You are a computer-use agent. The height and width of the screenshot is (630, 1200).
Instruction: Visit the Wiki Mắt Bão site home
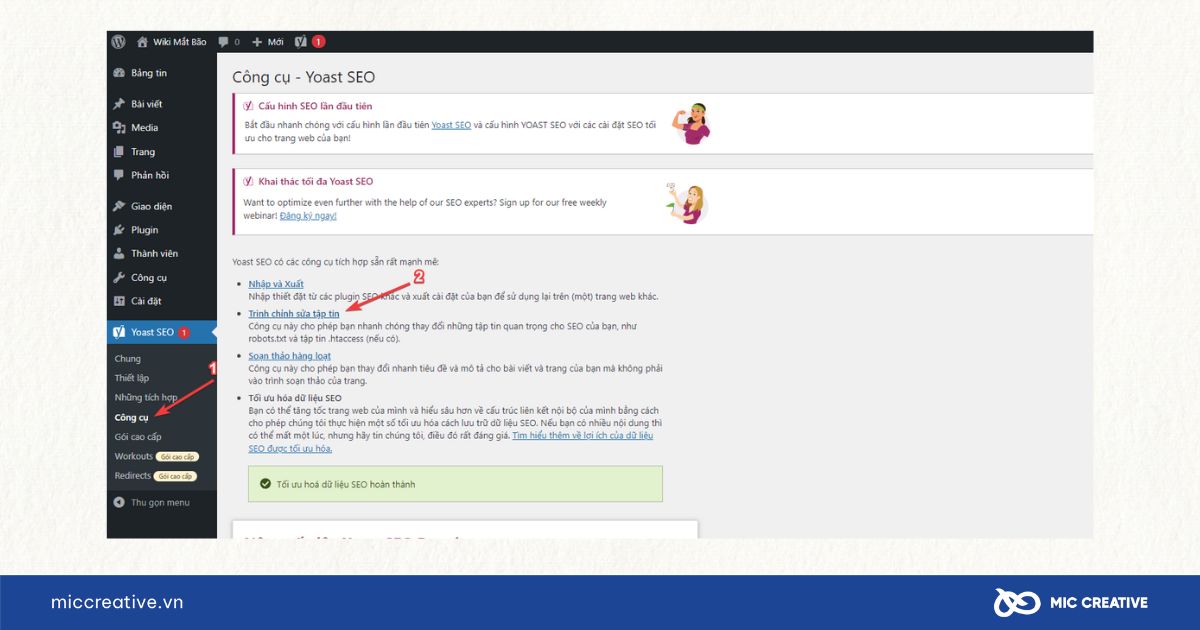point(172,42)
